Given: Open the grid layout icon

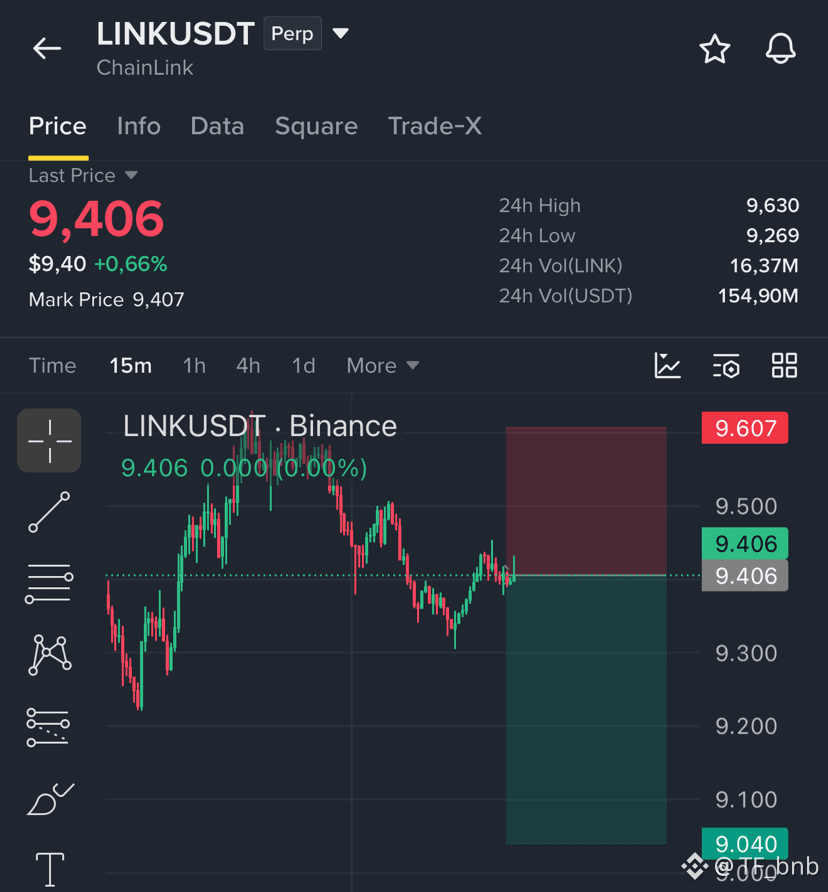Looking at the screenshot, I should pos(784,365).
